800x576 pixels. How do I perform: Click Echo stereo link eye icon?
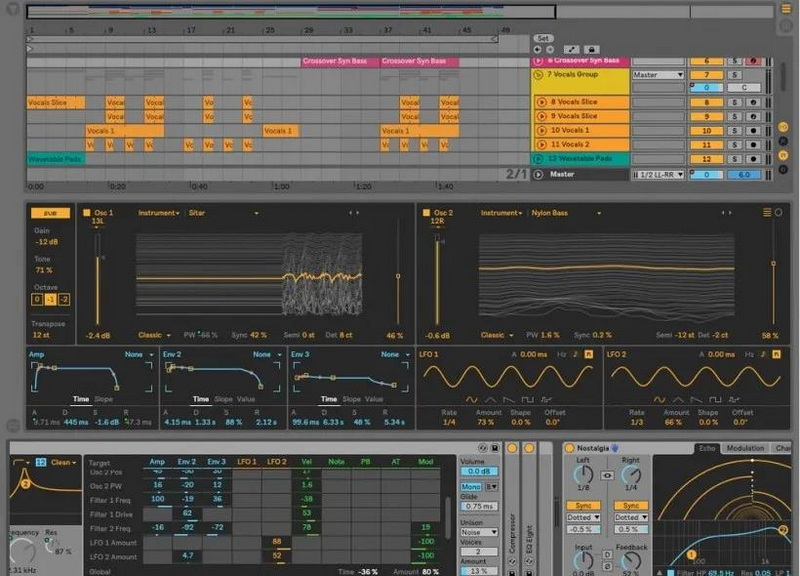tap(607, 475)
